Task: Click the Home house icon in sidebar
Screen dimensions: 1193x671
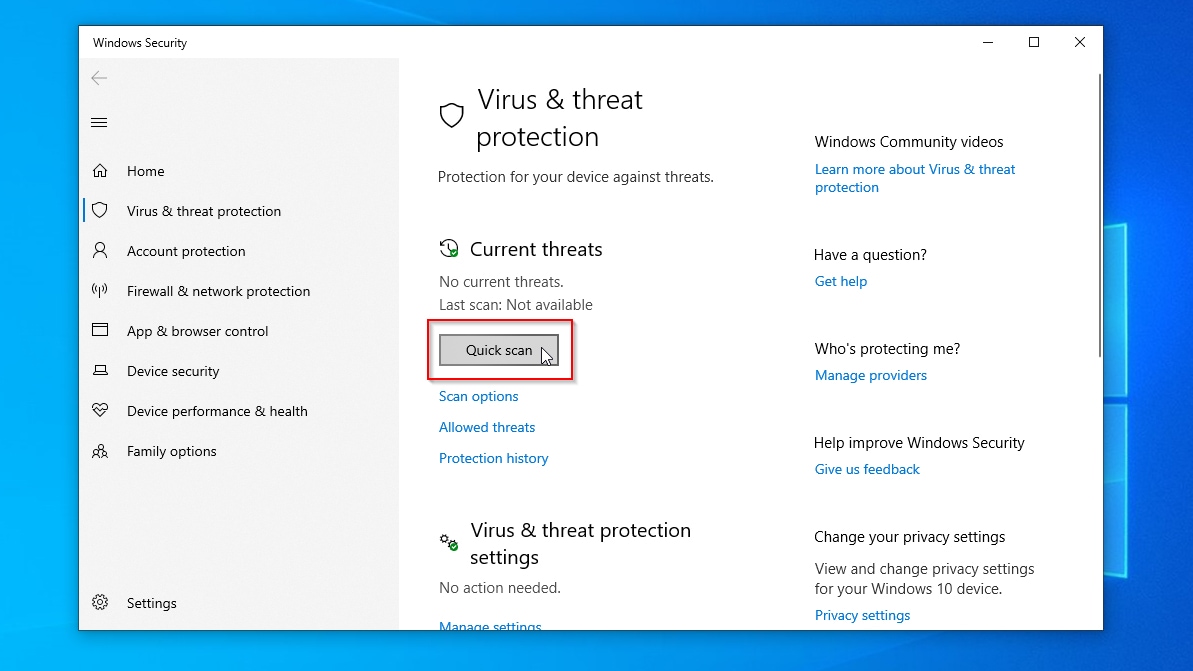Action: pyautogui.click(x=100, y=171)
